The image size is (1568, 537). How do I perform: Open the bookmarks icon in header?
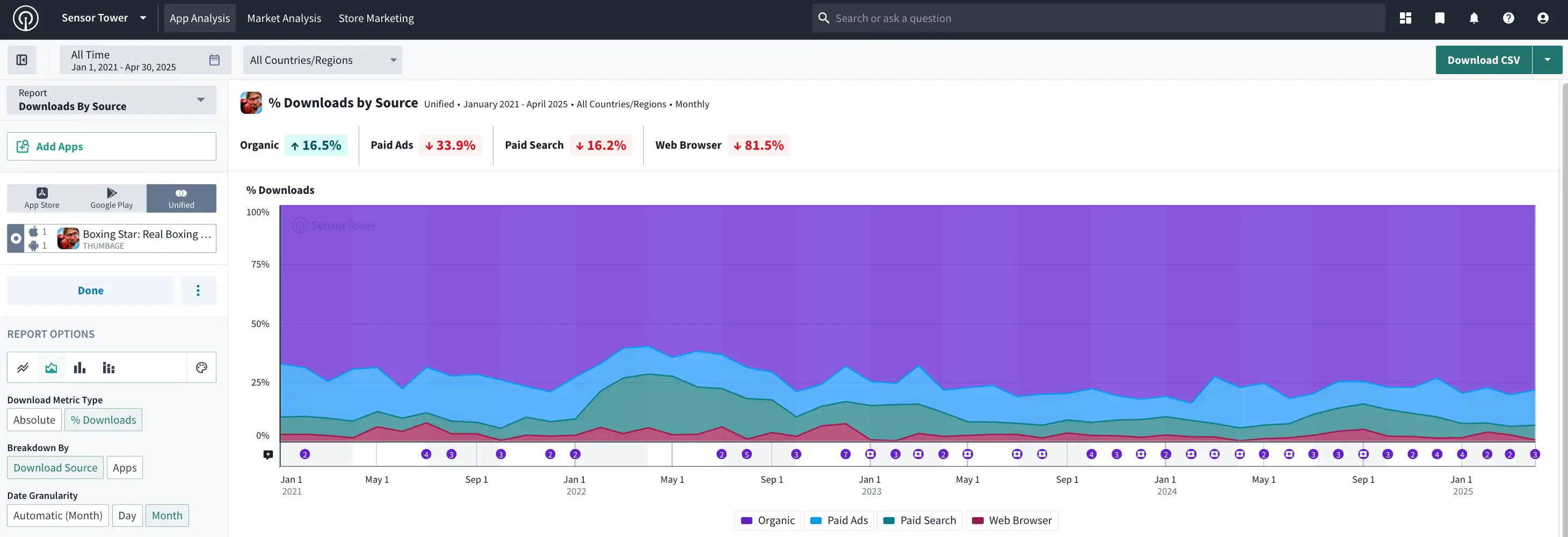tap(1440, 18)
